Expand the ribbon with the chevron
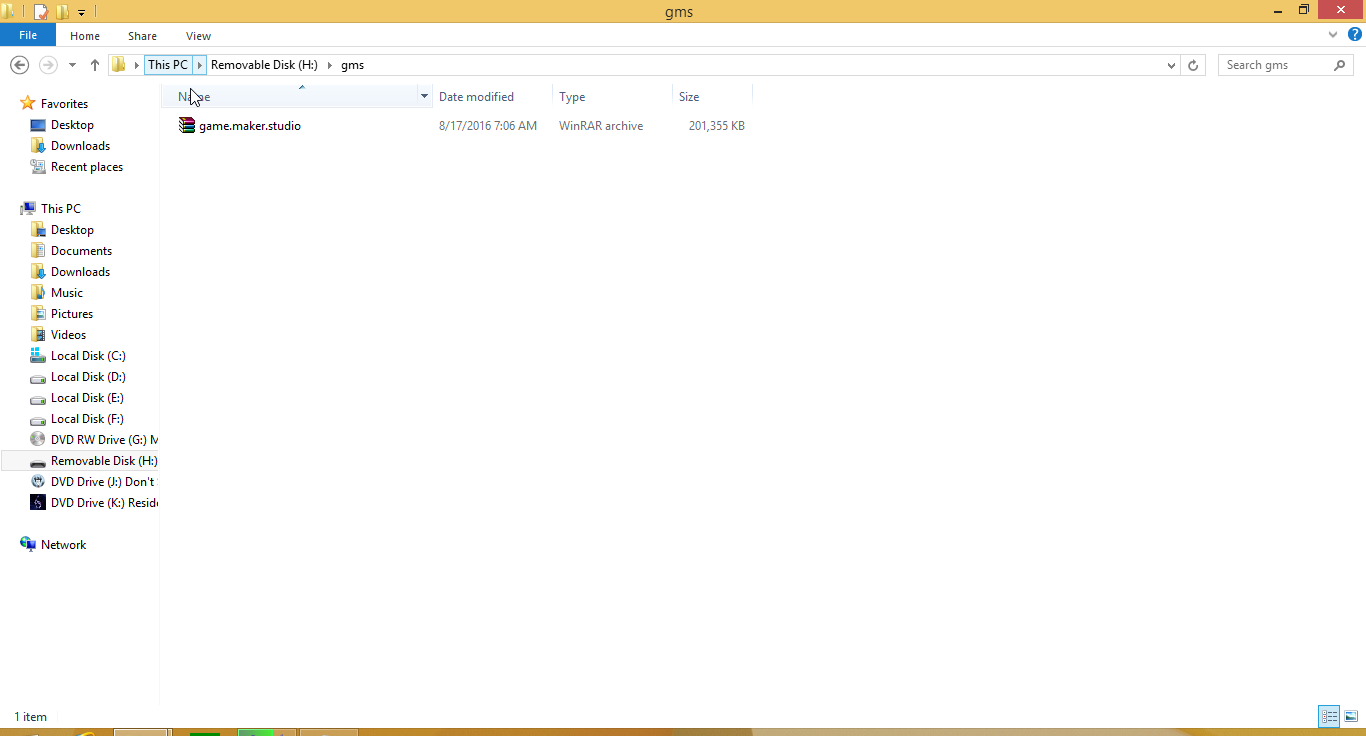The width and height of the screenshot is (1366, 736). pyautogui.click(x=1333, y=35)
